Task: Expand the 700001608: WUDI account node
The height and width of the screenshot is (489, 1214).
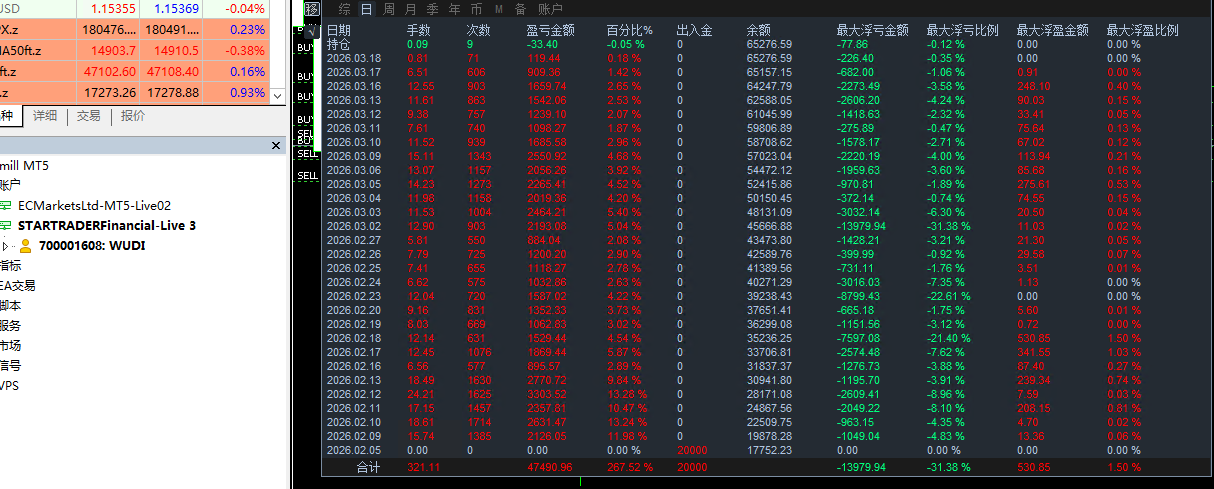Action: (x=5, y=245)
